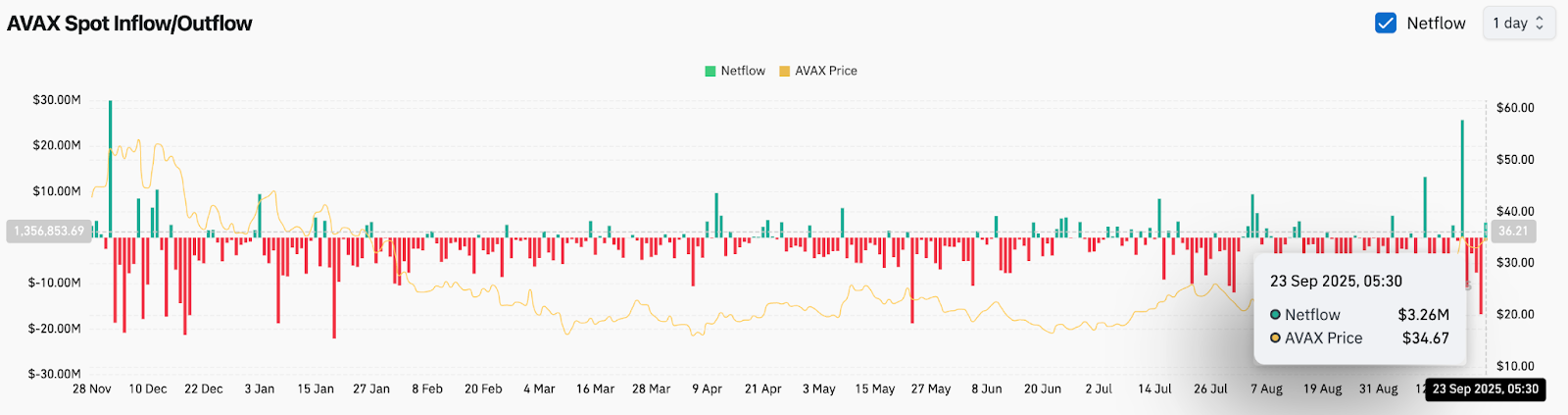Click the 15 Jan date axis label
1568x415 pixels.
(316, 389)
